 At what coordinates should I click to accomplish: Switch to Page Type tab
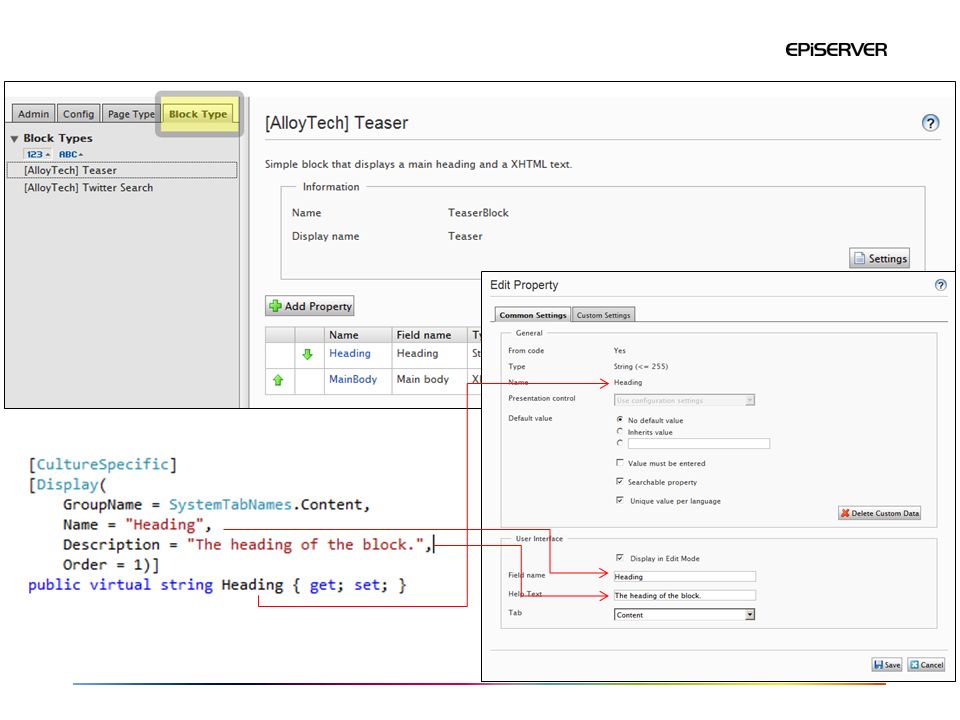tap(131, 114)
